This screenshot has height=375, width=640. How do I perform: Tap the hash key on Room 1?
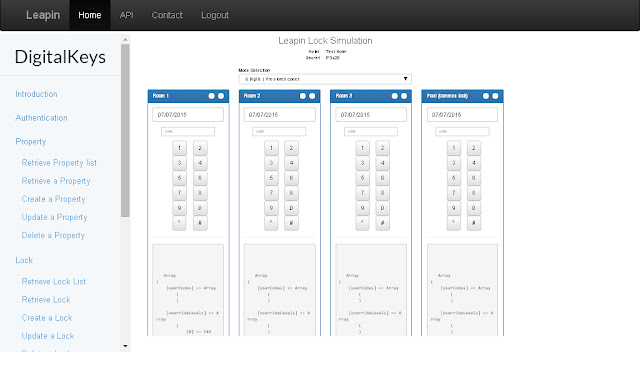coord(200,223)
